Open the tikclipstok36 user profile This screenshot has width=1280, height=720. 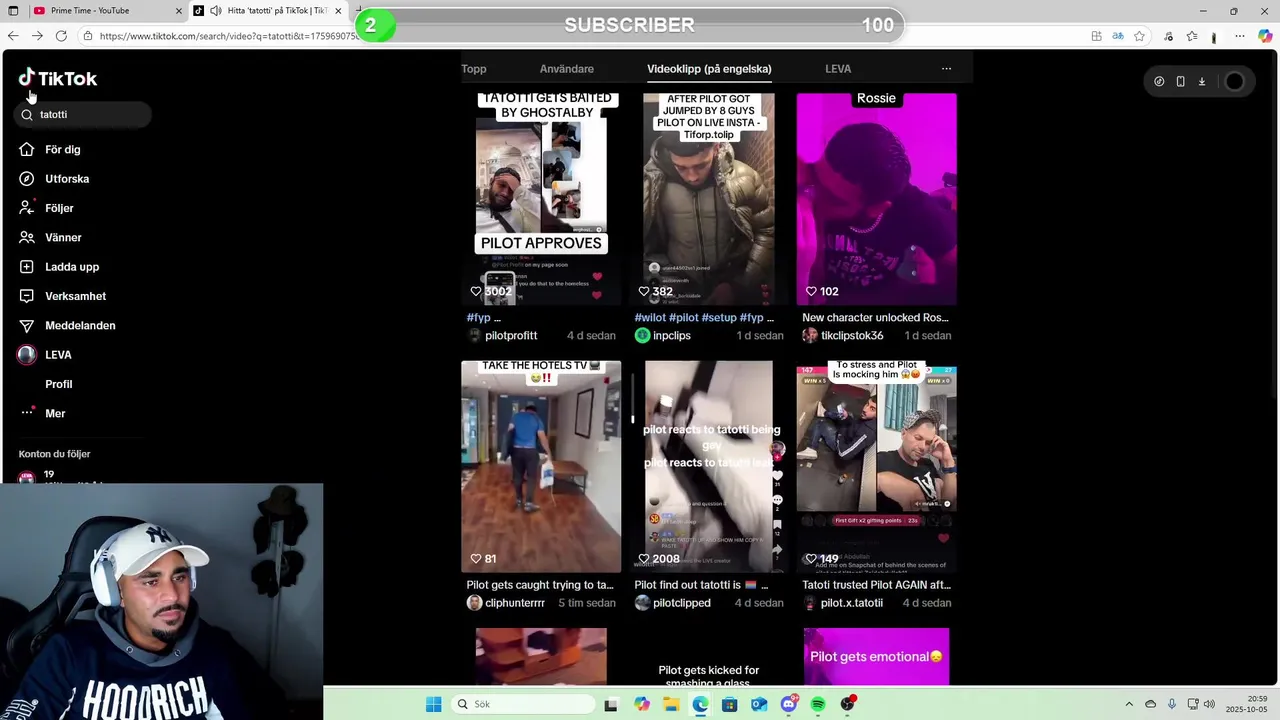[852, 336]
